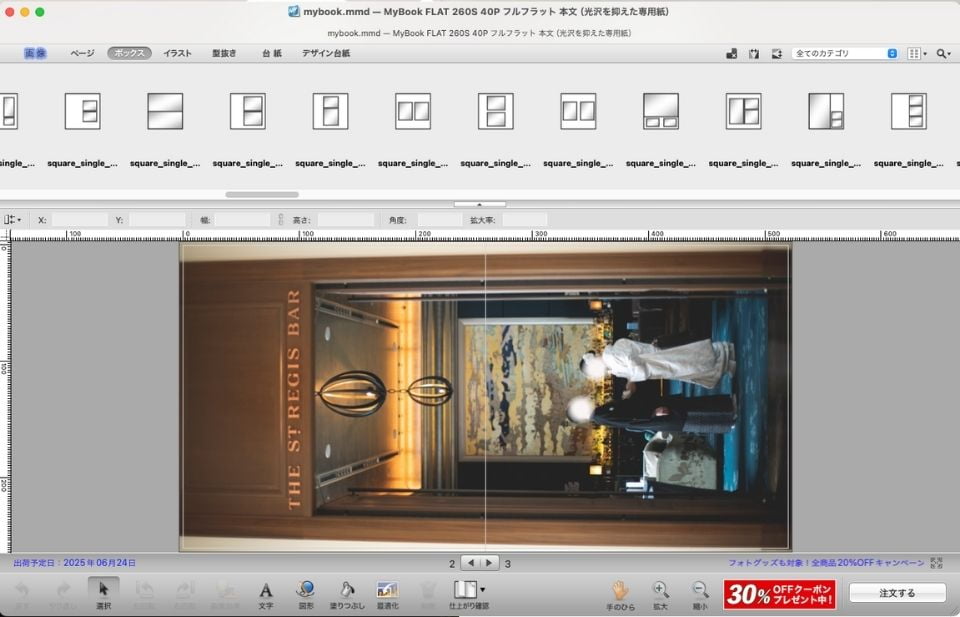Switch to the 画像 tab
The image size is (960, 617).
35,53
